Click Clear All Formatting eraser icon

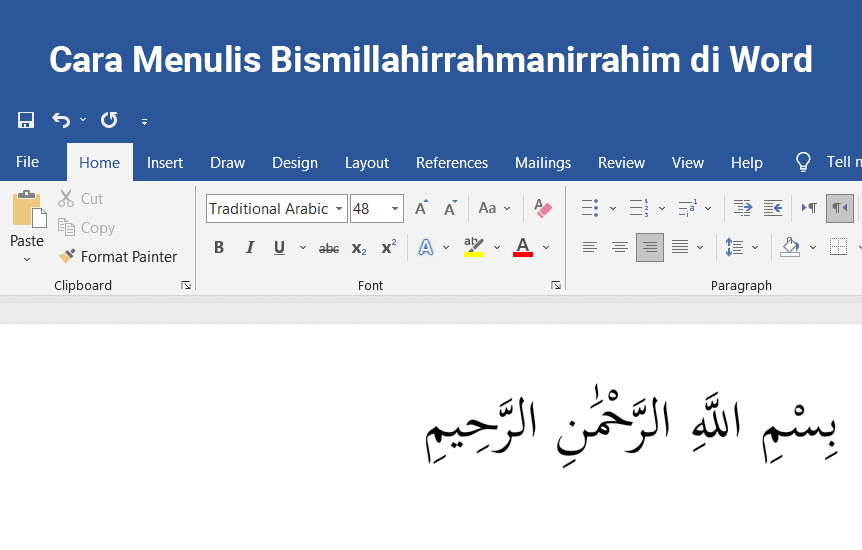pos(543,208)
